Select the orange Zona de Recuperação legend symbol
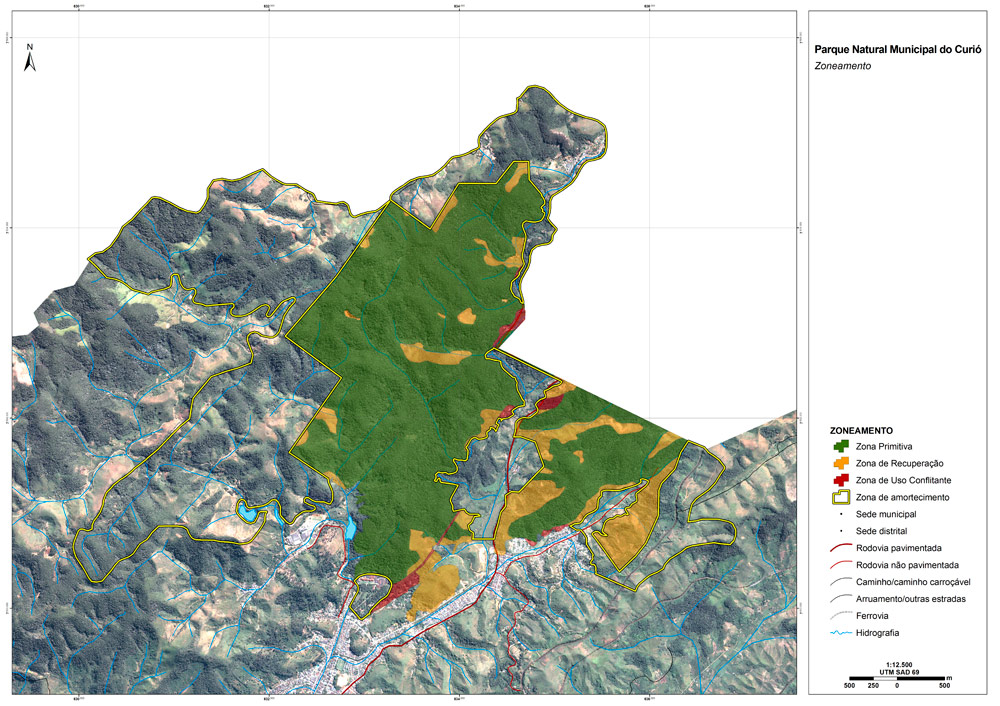Screen dimensions: 1000x706 (x=841, y=463)
